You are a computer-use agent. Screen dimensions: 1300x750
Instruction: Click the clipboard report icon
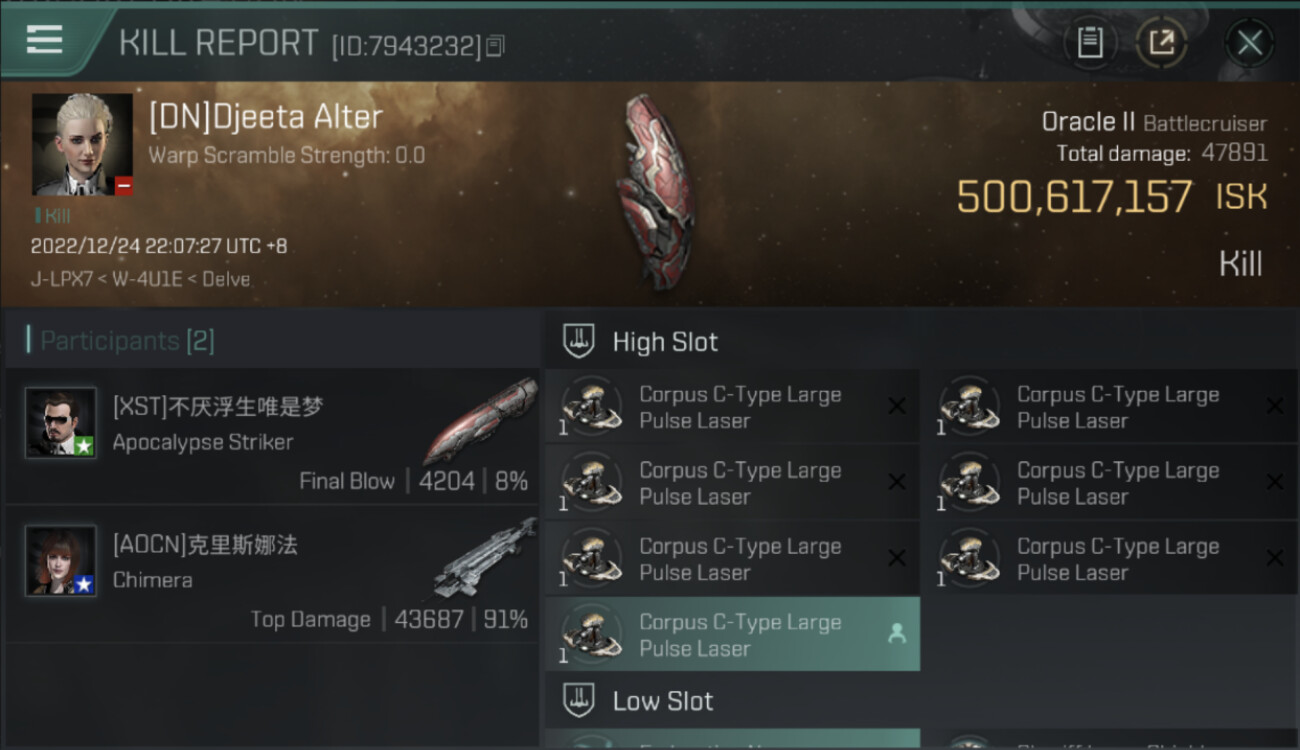pos(1090,42)
